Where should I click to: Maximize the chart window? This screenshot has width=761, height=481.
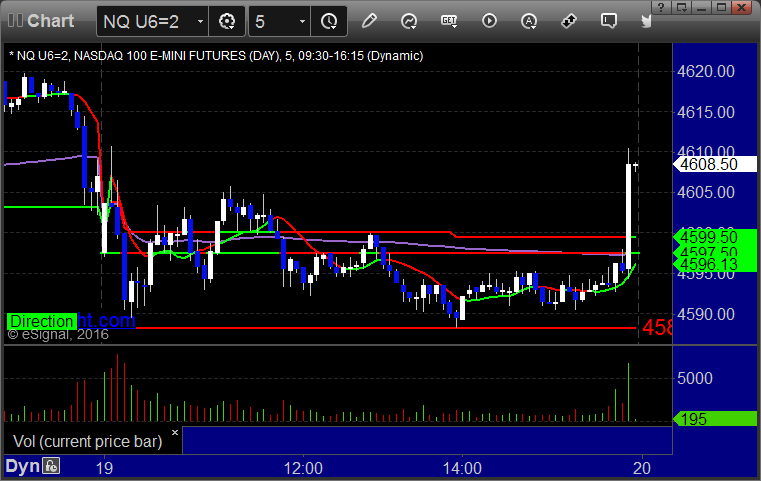click(721, 7)
